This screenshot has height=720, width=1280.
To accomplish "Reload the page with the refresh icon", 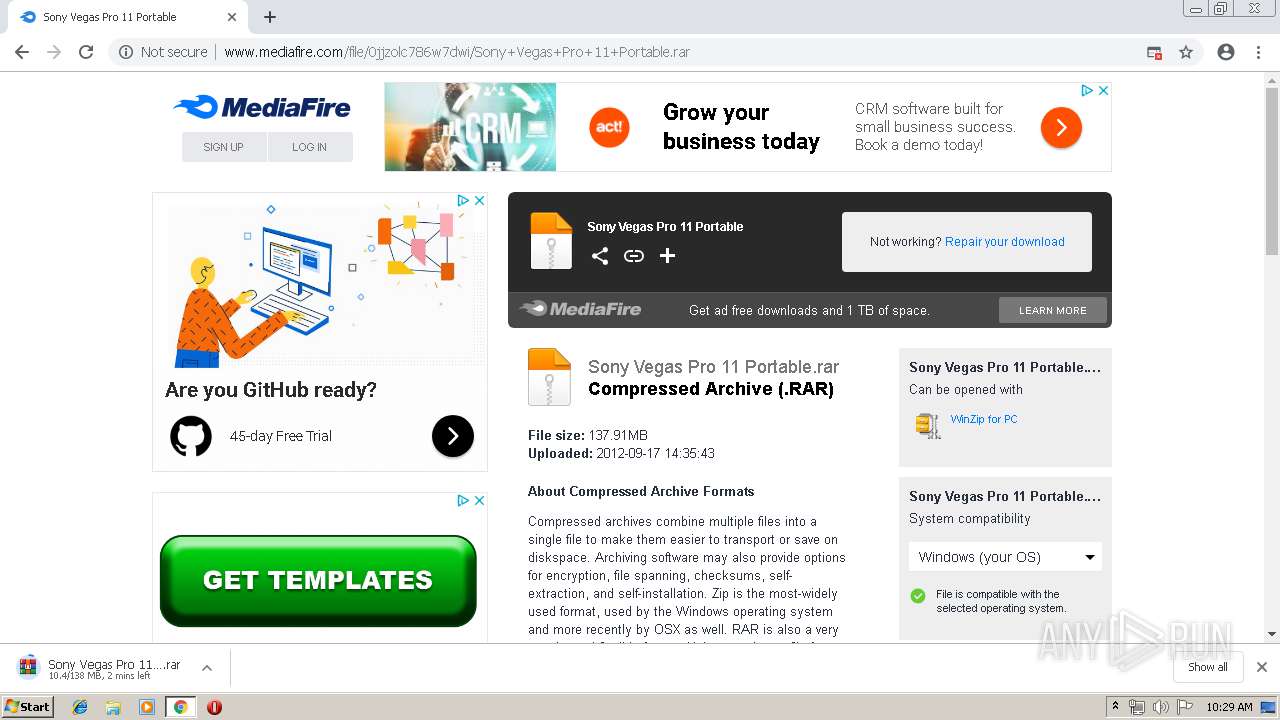I will coord(86,52).
